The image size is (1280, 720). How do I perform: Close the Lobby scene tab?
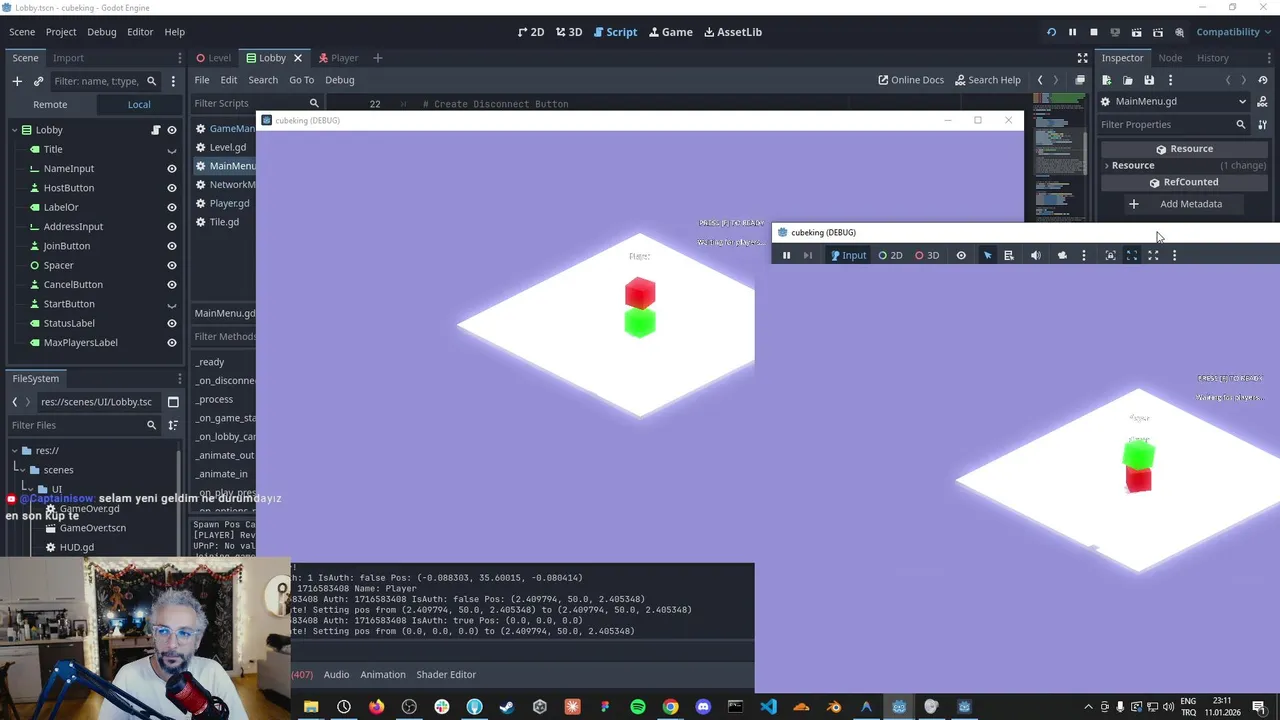click(x=297, y=58)
